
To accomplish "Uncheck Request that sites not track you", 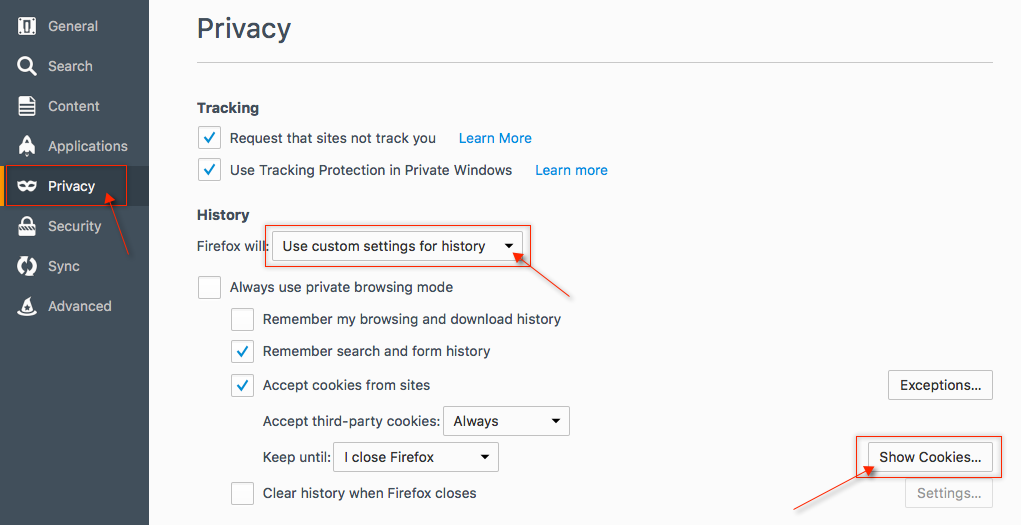I will click(x=209, y=138).
